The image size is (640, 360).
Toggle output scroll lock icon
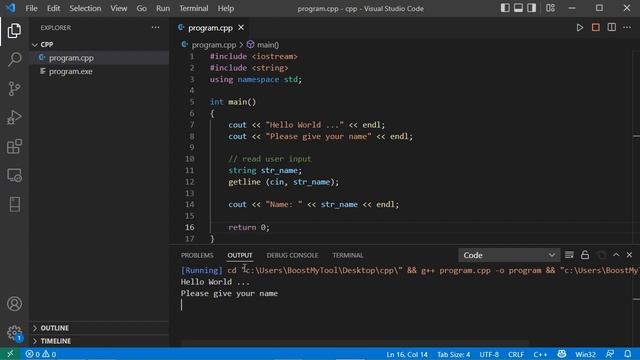(584, 255)
